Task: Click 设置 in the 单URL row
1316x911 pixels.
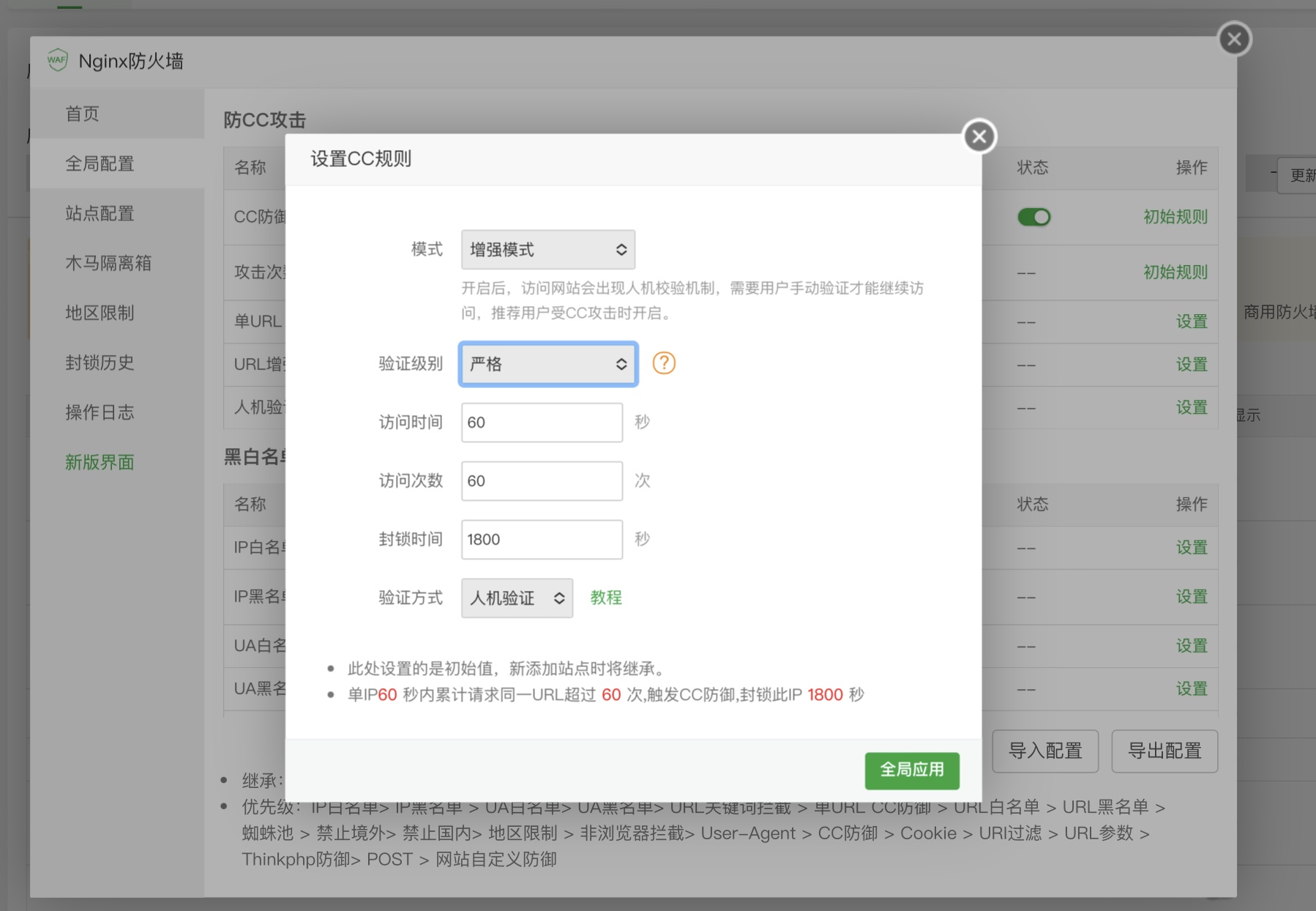Action: pyautogui.click(x=1192, y=321)
